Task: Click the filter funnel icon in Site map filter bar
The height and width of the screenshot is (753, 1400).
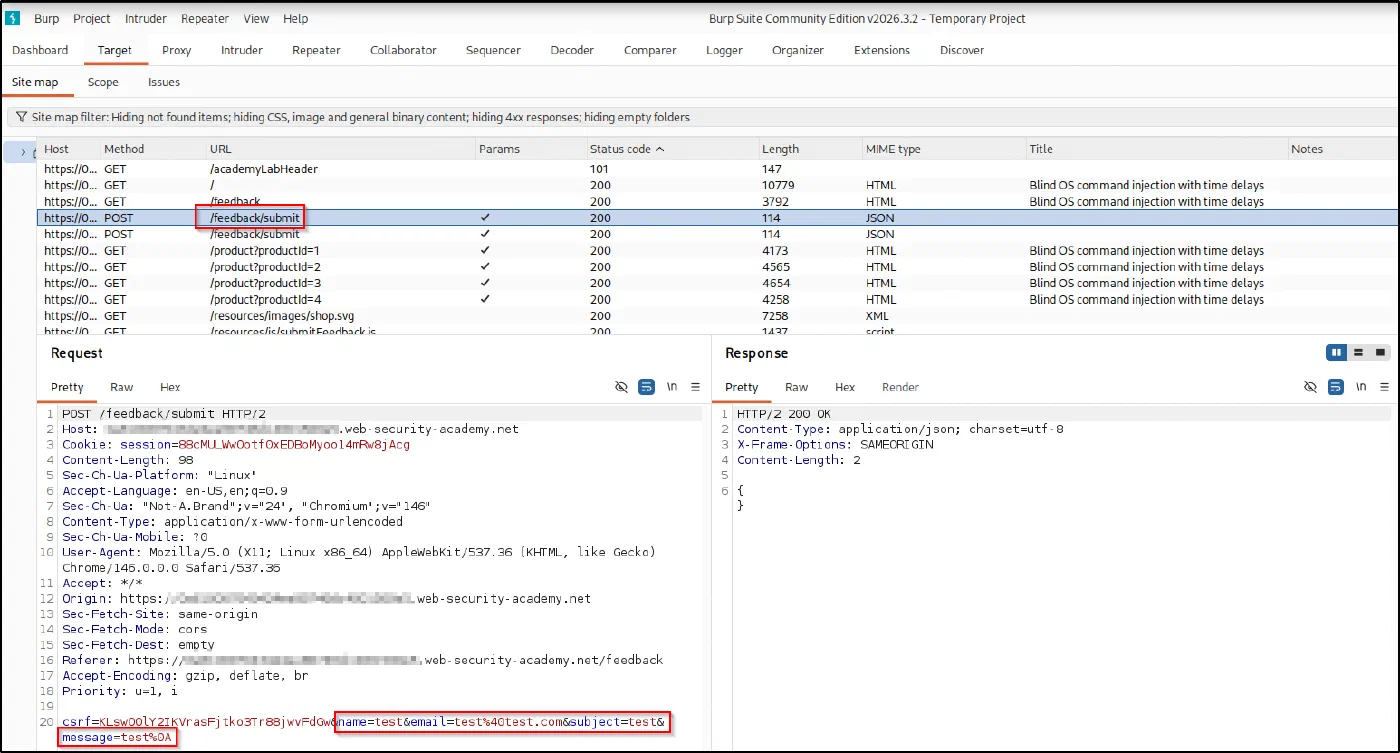Action: [21, 117]
